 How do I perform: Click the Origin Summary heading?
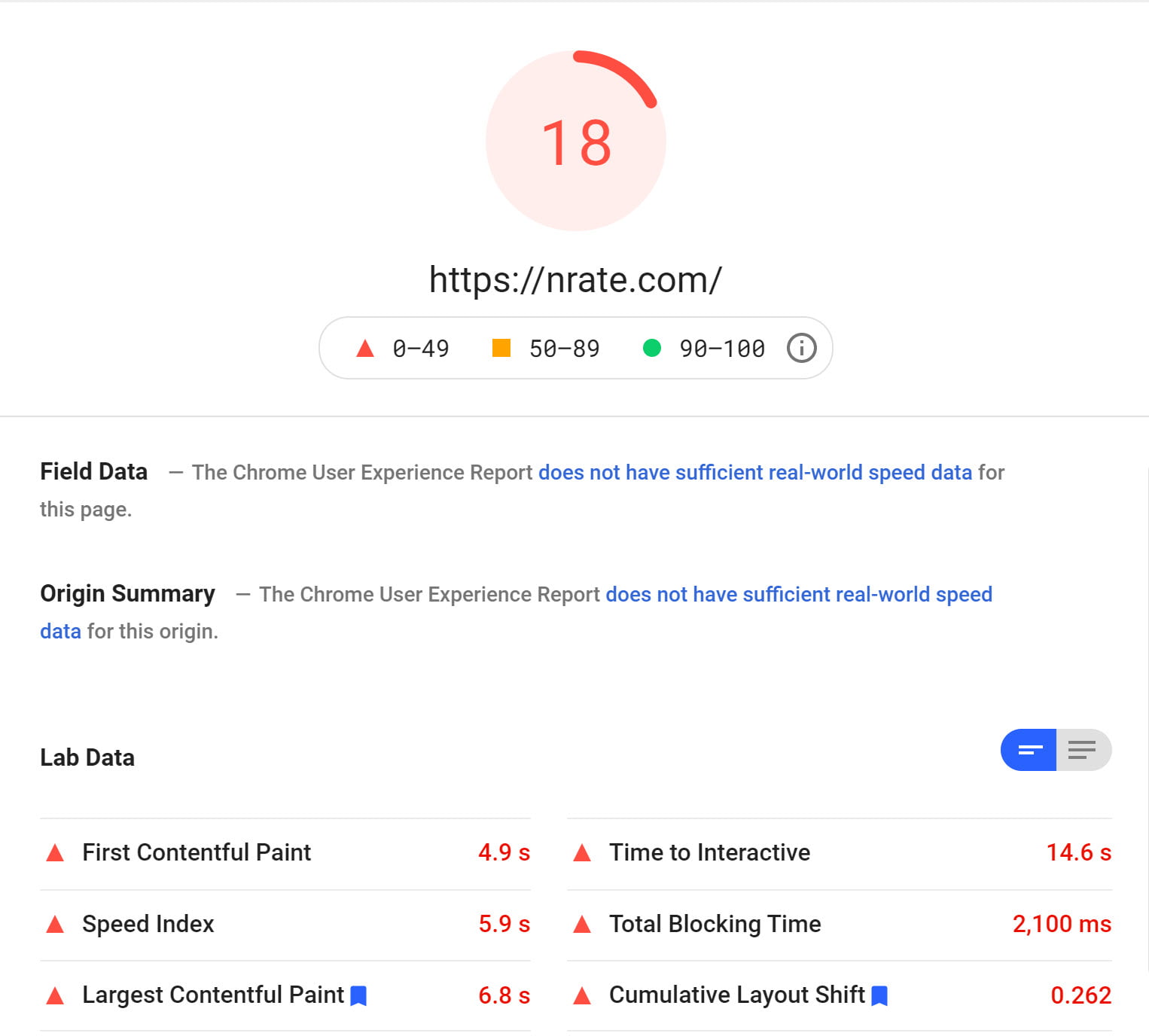[x=127, y=593]
